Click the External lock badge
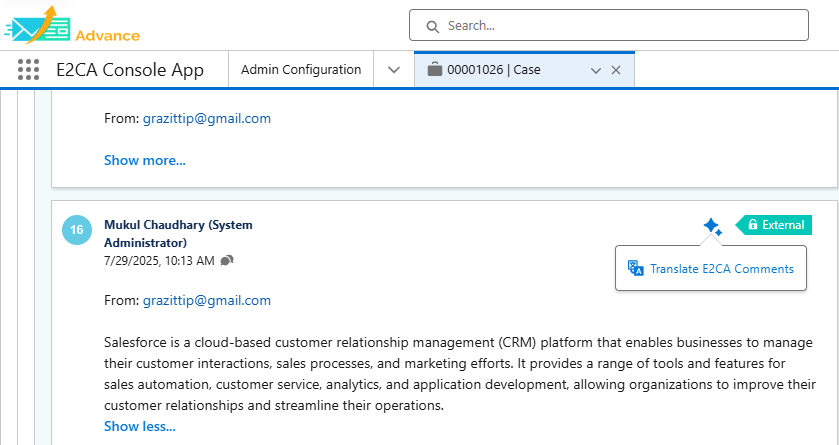 774,225
